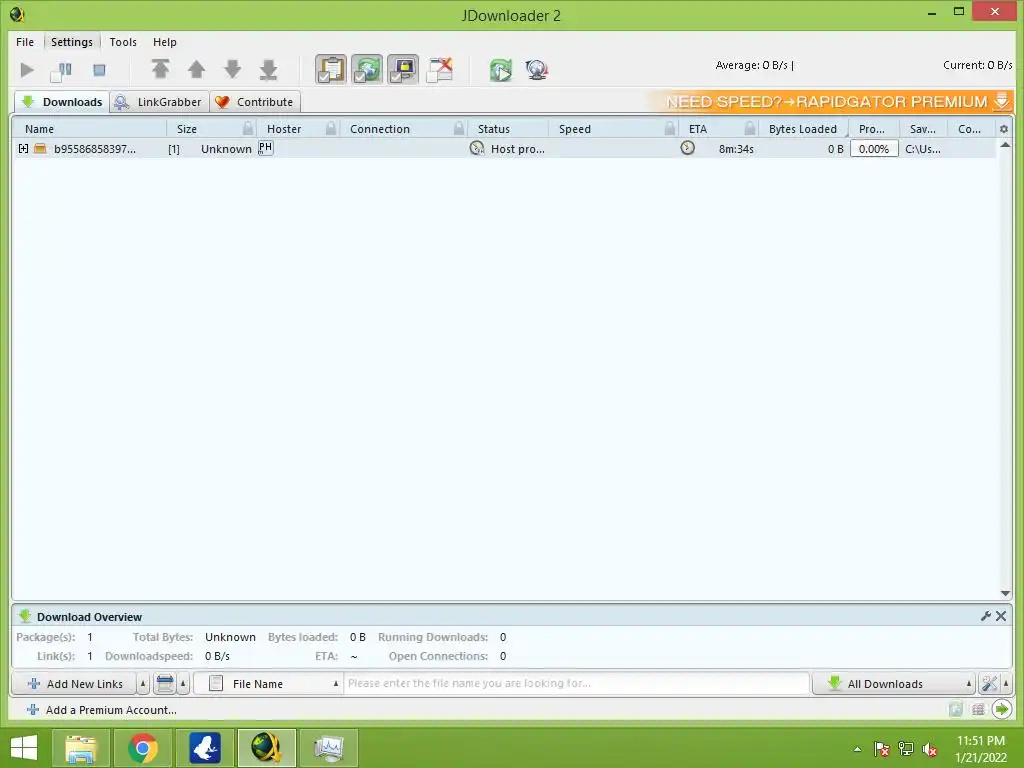This screenshot has height=768, width=1024.
Task: Click the scroll-down arrow of the download list
Action: coord(1006,593)
